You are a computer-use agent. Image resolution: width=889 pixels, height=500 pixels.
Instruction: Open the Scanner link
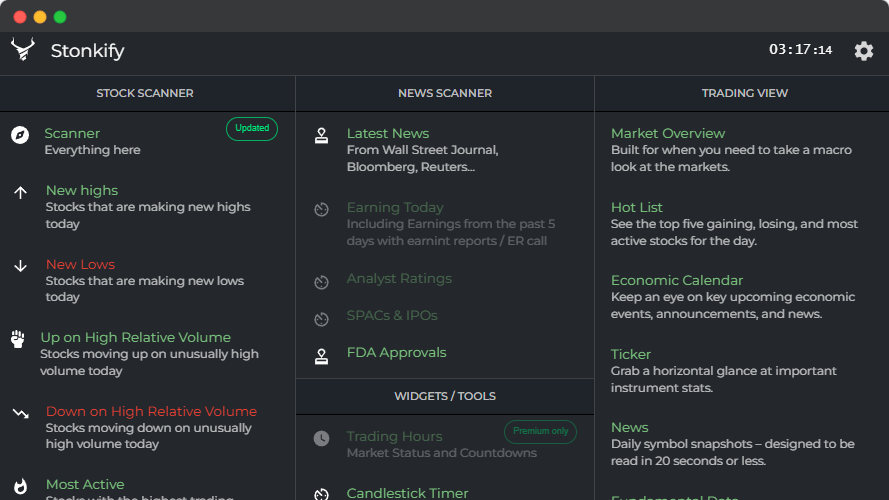click(x=72, y=133)
